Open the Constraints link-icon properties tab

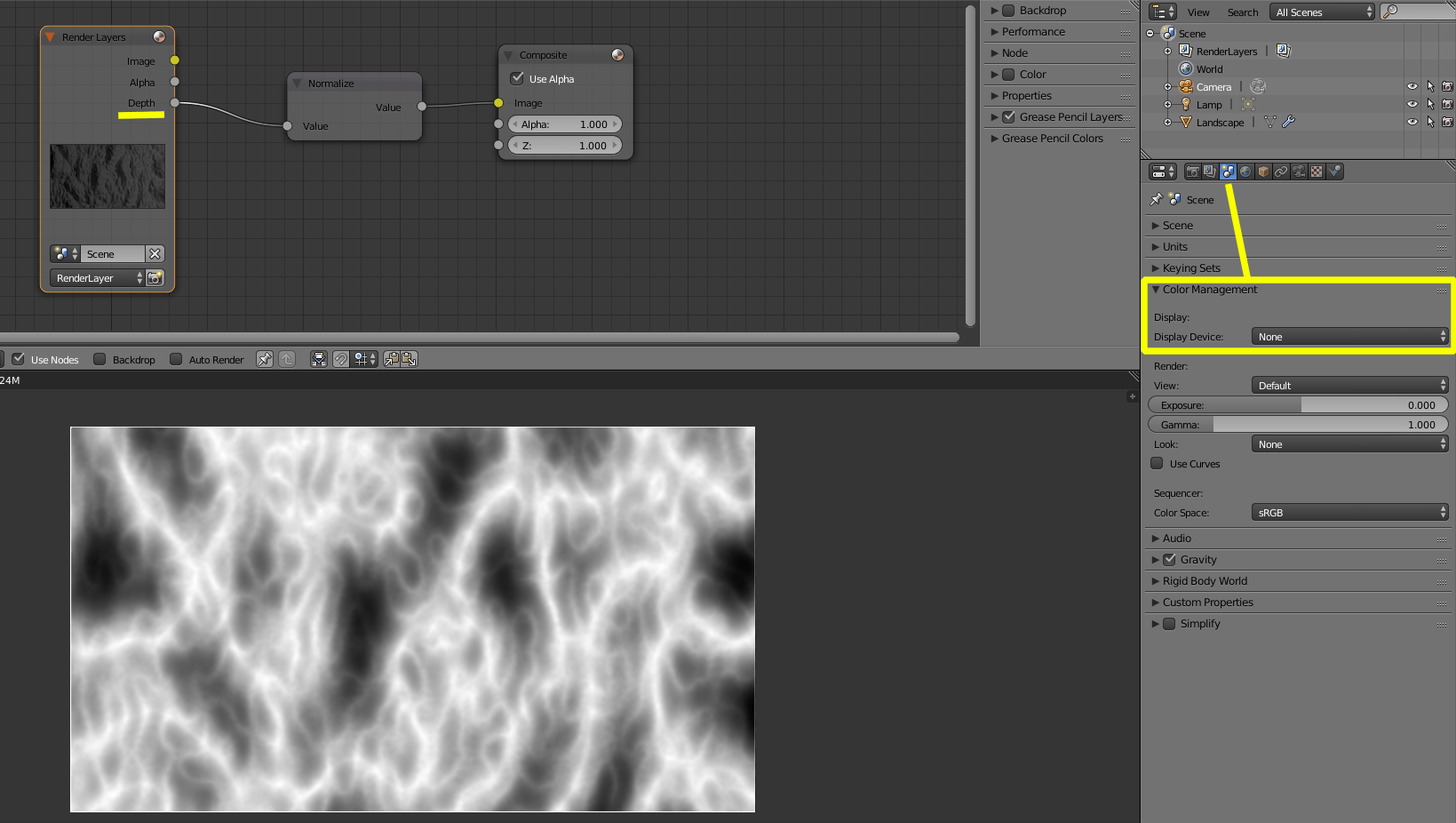[1281, 171]
